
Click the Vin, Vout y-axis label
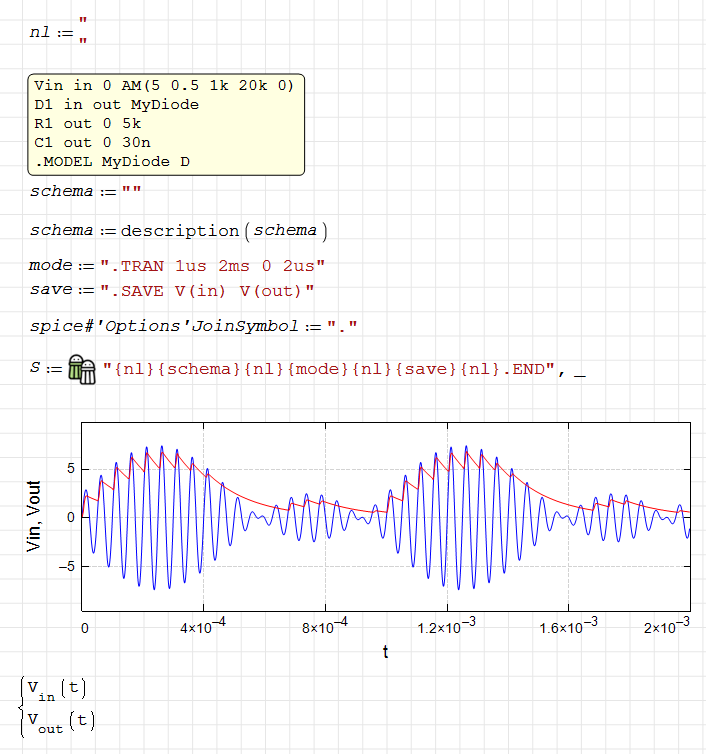37,516
